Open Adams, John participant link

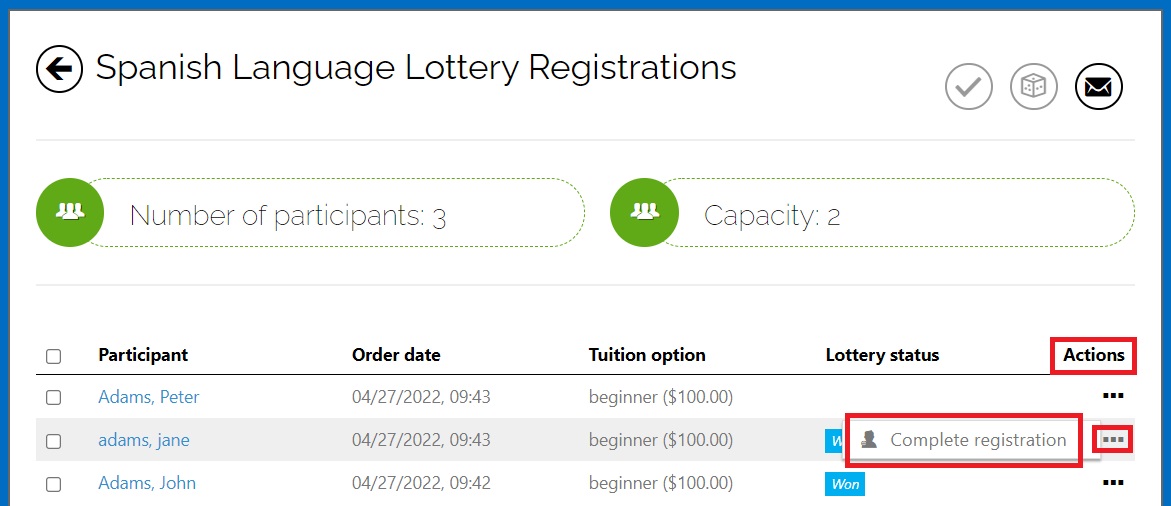click(147, 484)
